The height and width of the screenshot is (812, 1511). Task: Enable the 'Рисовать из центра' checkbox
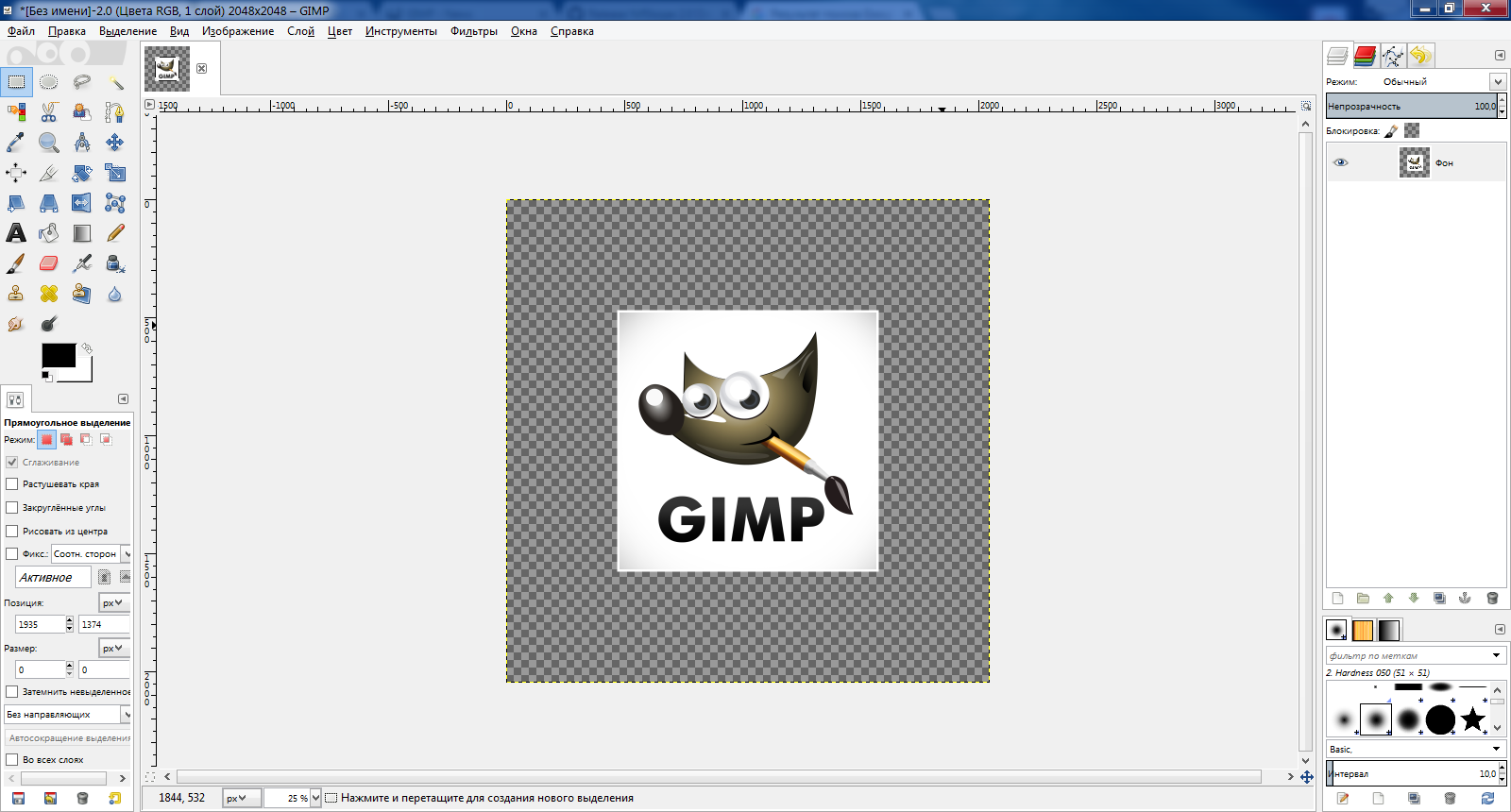pos(12,532)
